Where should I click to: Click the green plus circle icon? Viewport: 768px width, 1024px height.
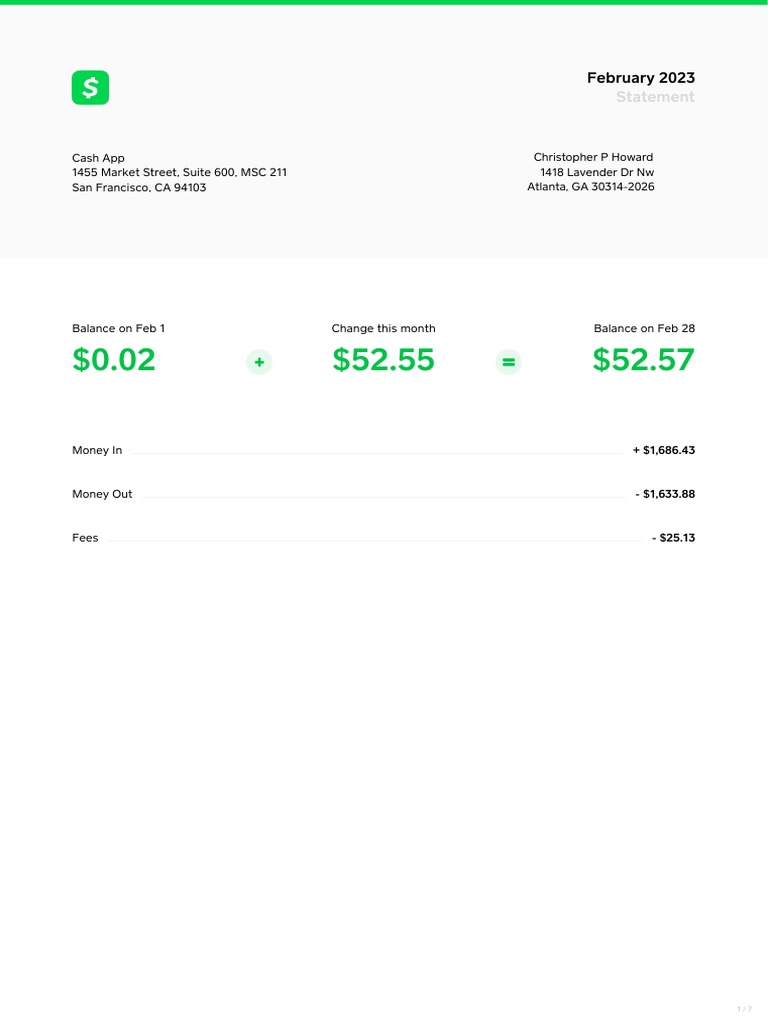click(259, 362)
